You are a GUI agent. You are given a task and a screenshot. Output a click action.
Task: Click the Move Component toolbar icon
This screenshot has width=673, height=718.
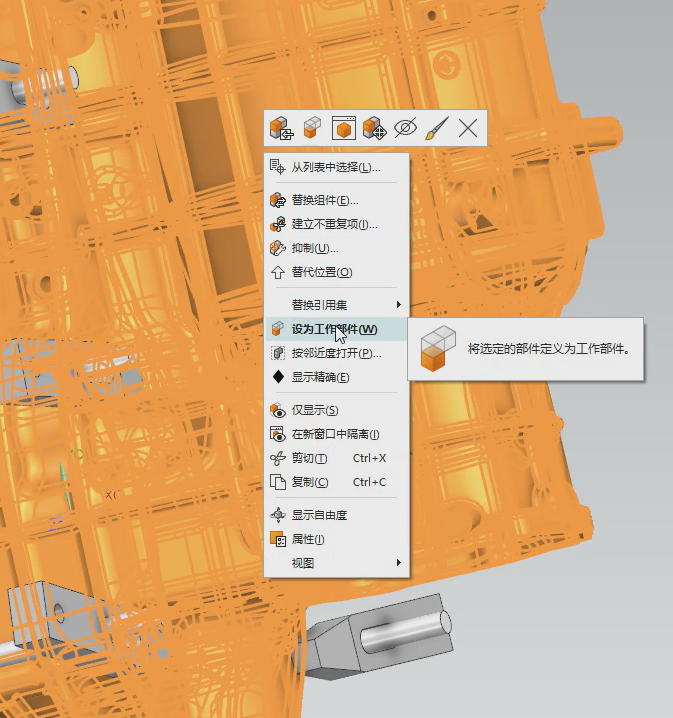374,128
